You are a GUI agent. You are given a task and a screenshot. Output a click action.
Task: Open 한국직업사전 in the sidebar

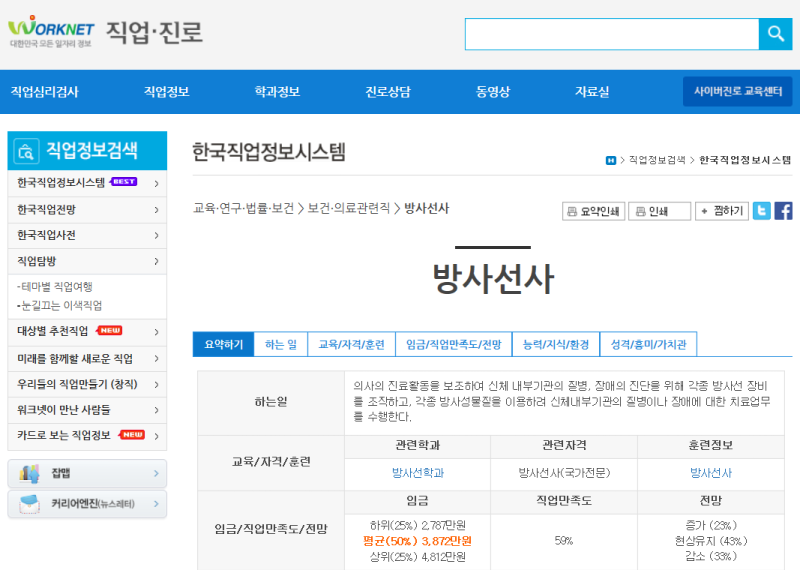pos(46,235)
